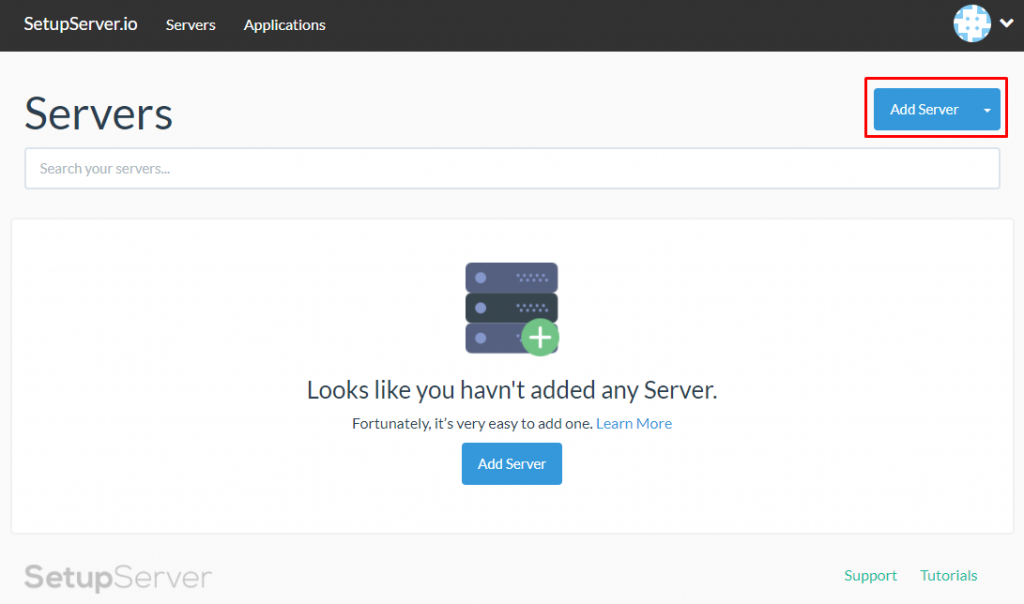This screenshot has width=1024, height=604.
Task: Expand the Add Server dropdown caret
Action: click(x=986, y=109)
